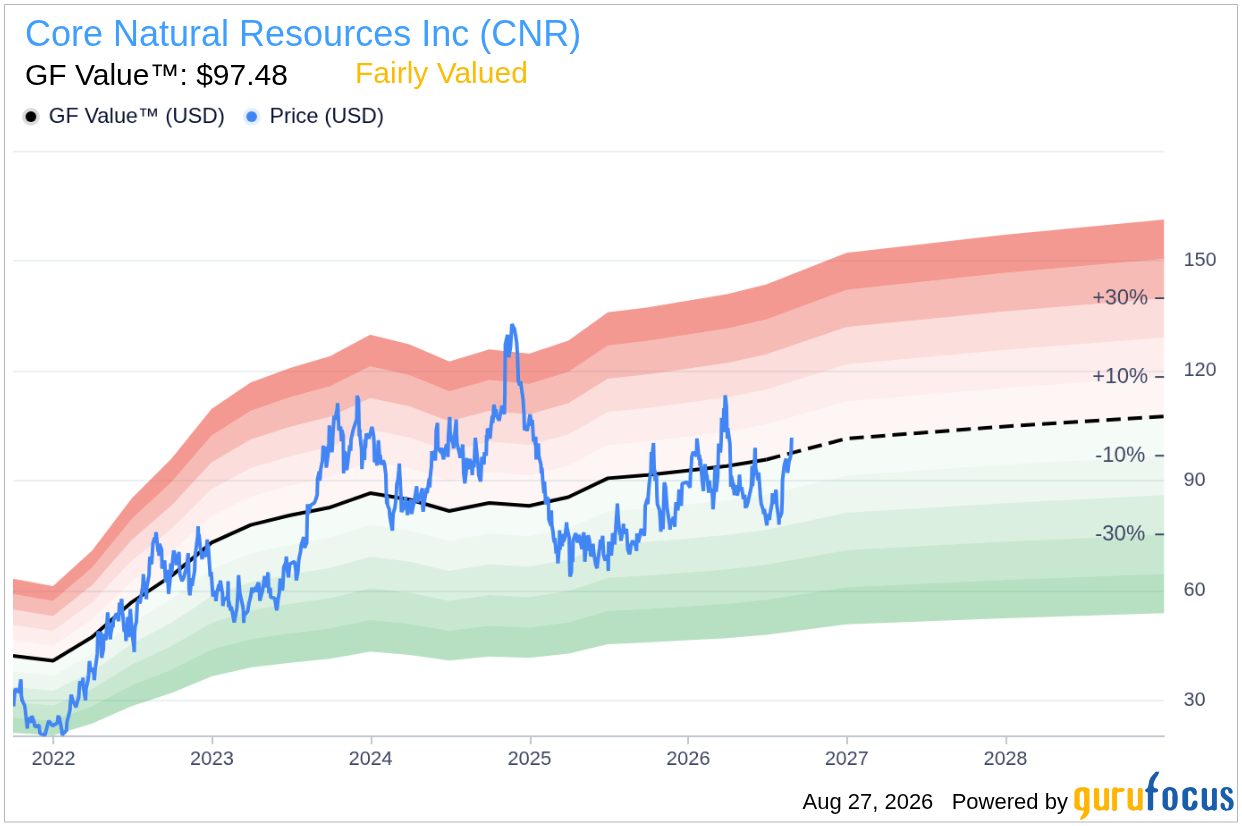Click the 90 y-axis label

point(1195,480)
